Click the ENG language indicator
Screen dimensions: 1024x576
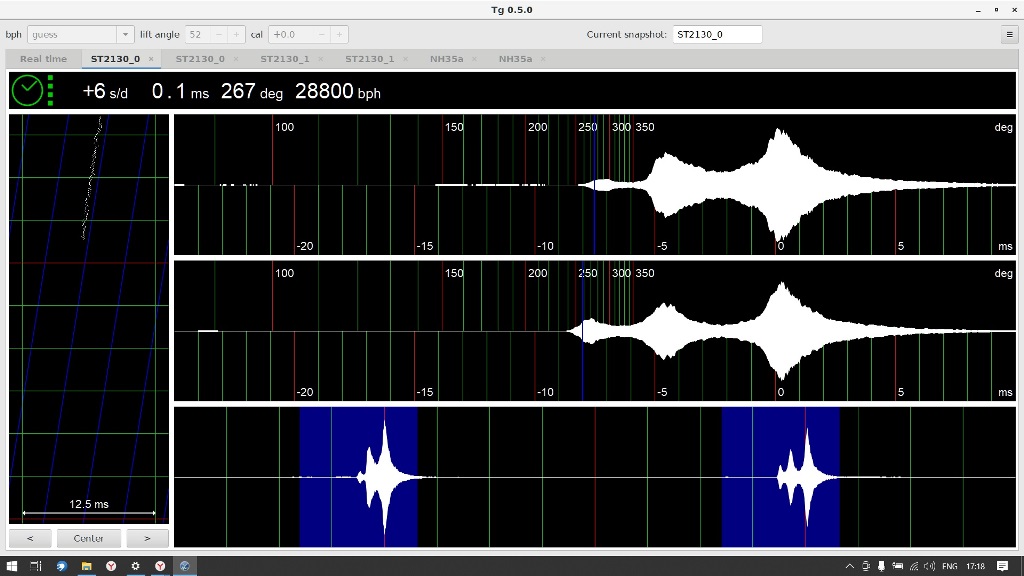tap(949, 566)
